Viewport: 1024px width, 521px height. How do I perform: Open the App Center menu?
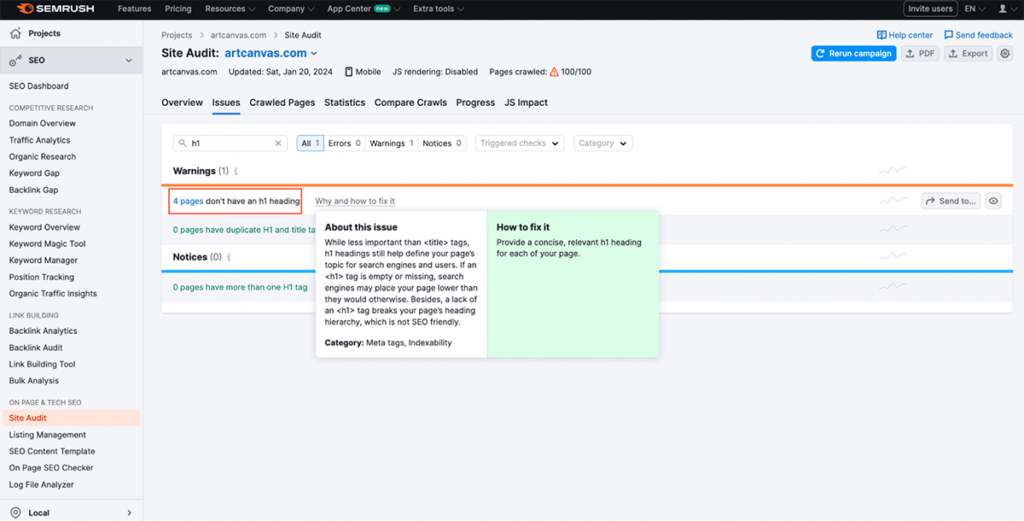[x=364, y=9]
